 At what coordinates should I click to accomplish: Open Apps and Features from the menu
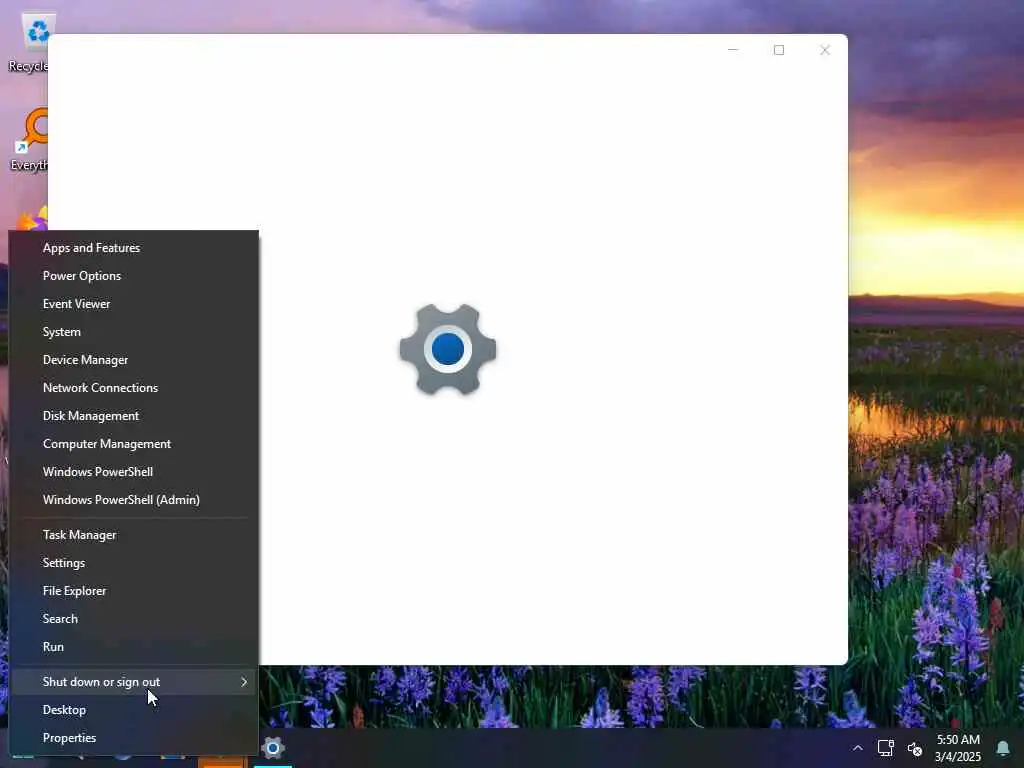[x=134, y=248]
